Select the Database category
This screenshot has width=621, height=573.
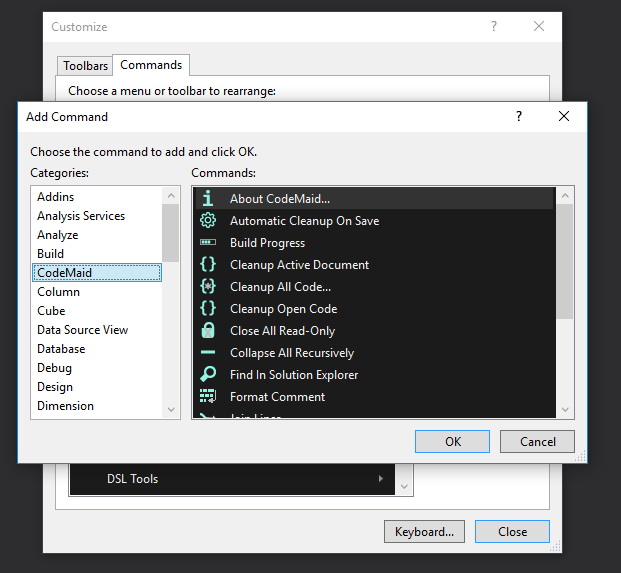(97, 348)
